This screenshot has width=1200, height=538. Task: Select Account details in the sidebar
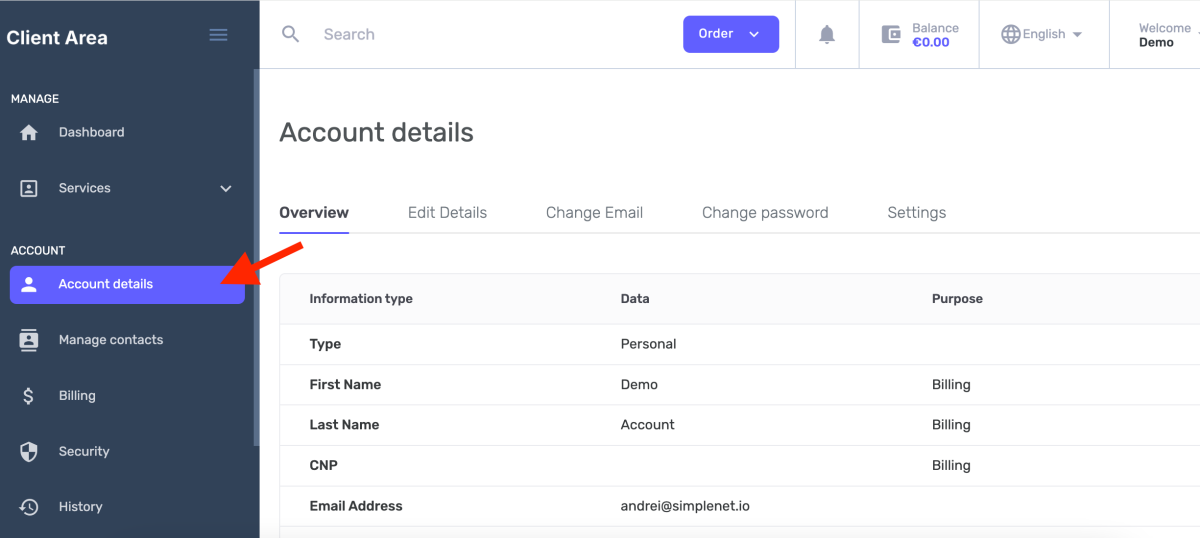point(127,284)
